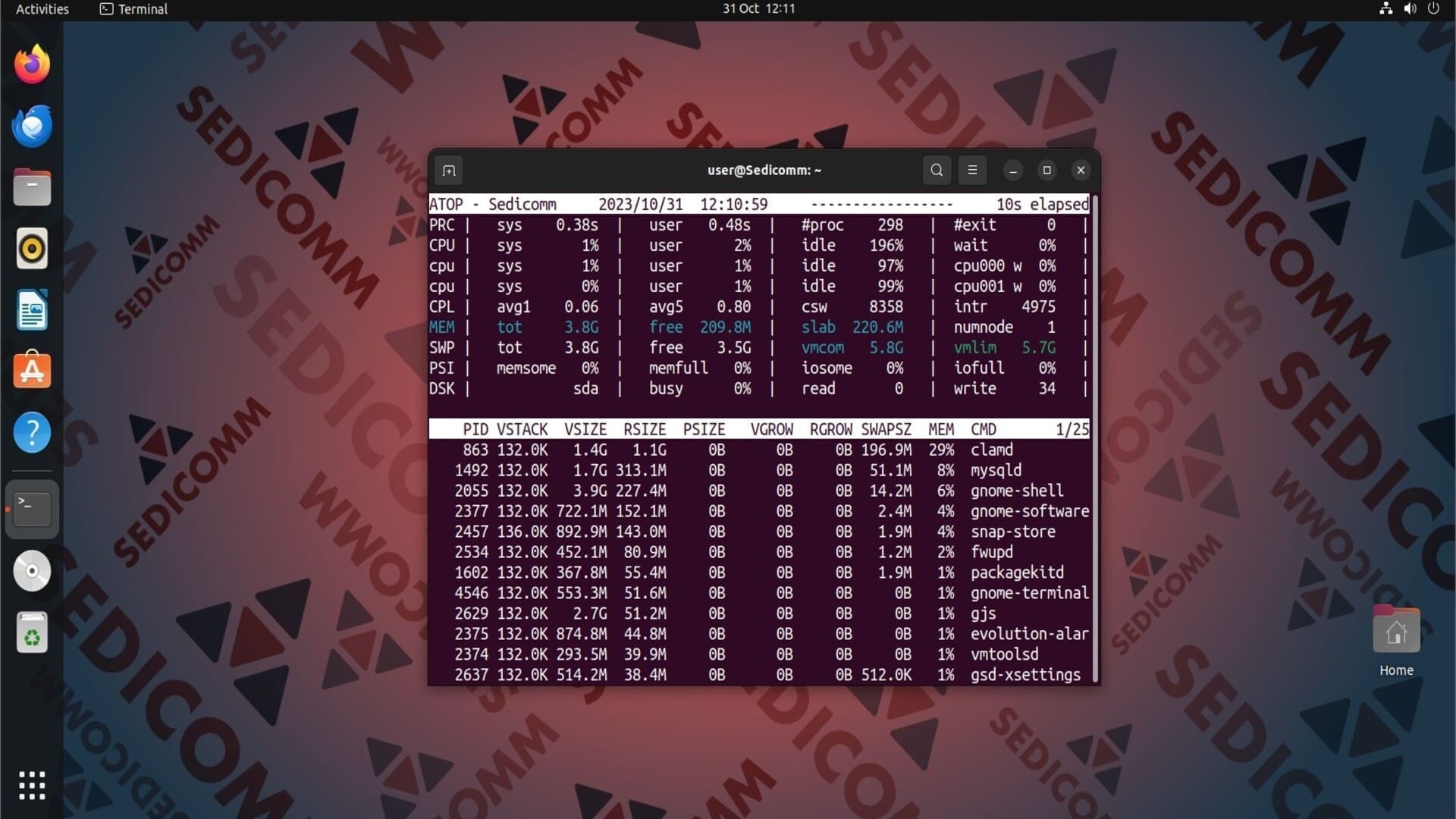Click the 'vmcom 5.8G' value

click(x=852, y=347)
